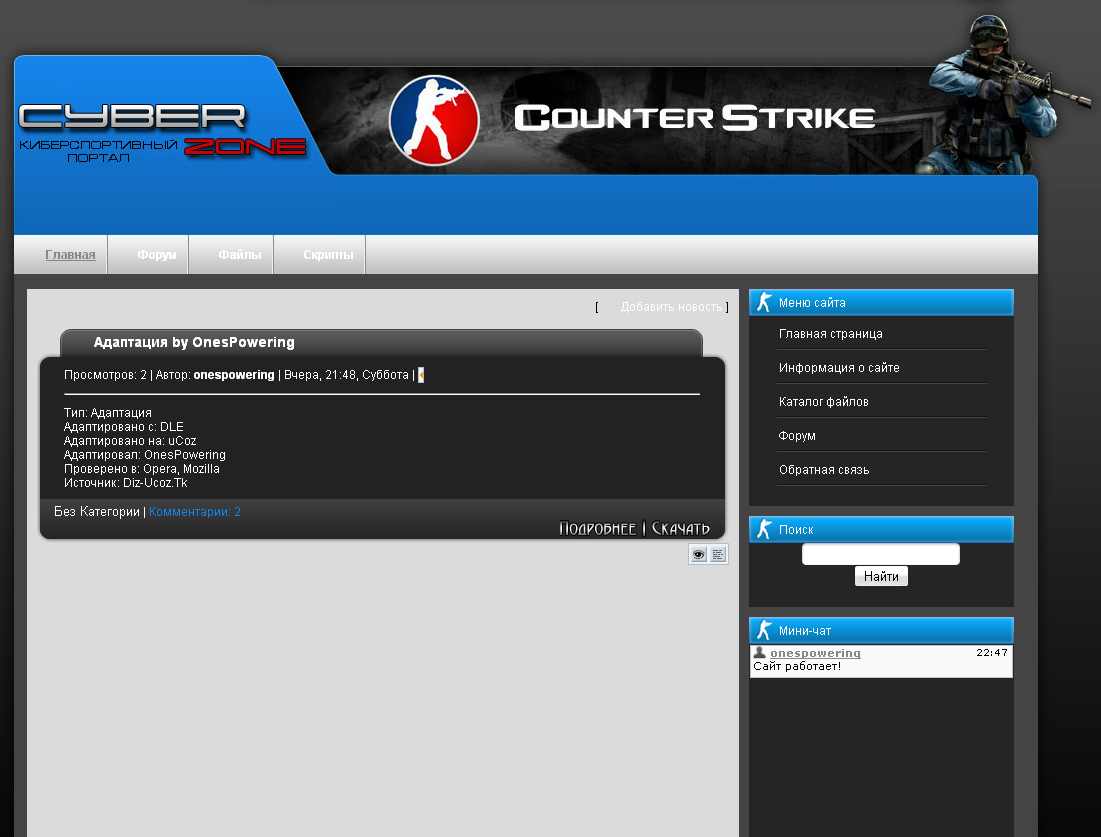Click the runner icon beside Мини-чат heading

click(x=764, y=631)
